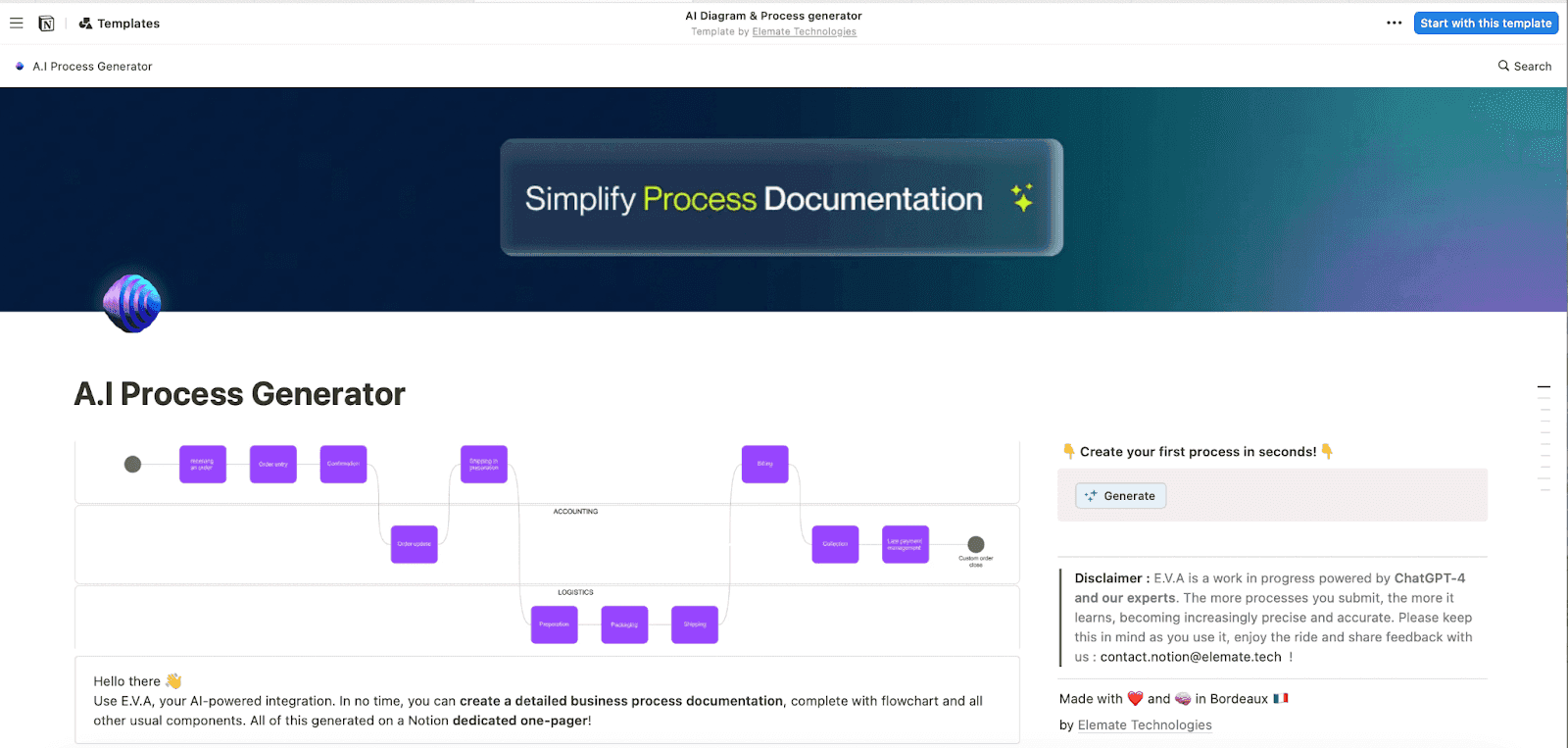The image size is (1568, 748).
Task: Open the sidebar hamburger menu
Action: [17, 23]
